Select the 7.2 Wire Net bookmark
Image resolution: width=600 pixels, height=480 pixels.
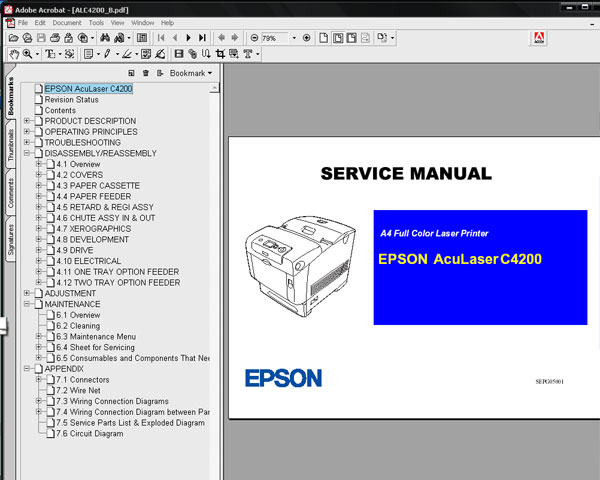[78, 390]
